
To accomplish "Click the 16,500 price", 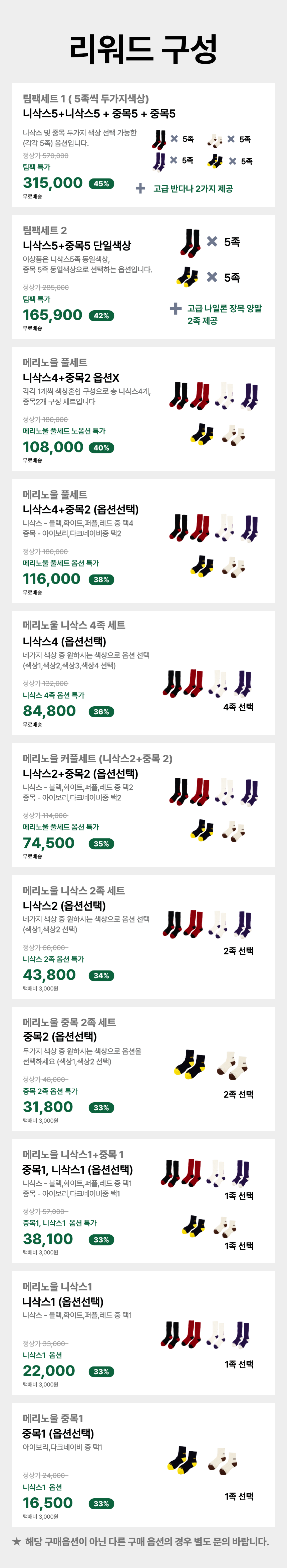I will pos(47,1503).
